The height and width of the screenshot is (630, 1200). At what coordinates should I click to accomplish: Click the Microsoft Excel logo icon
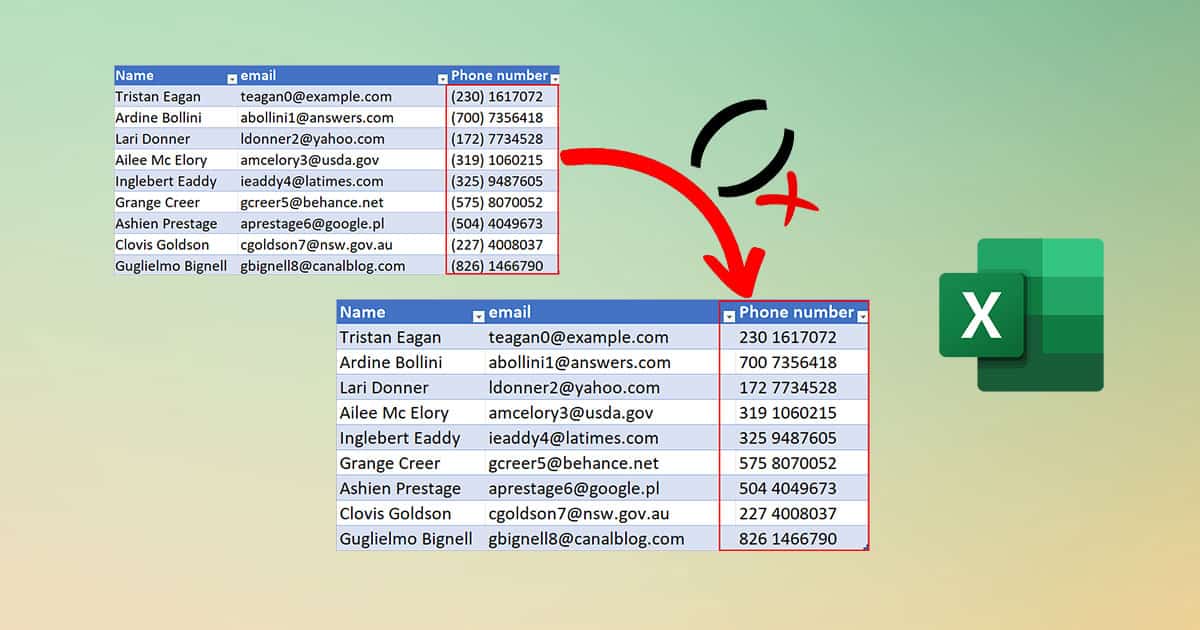(x=1021, y=314)
